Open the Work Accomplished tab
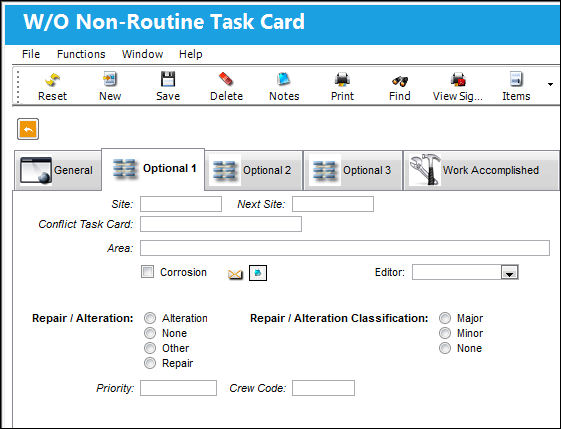 coord(481,170)
